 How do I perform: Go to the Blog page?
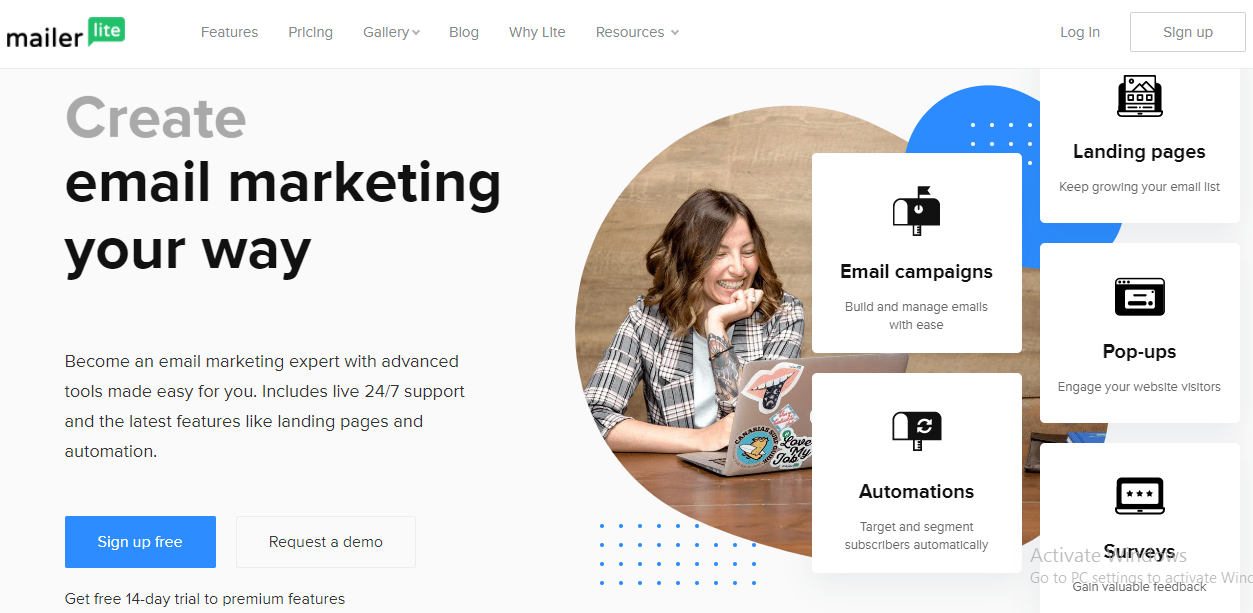(x=464, y=32)
